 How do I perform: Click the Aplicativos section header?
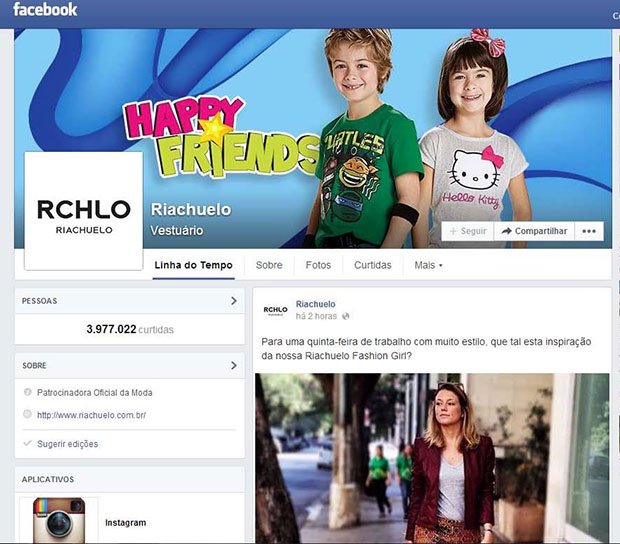[130, 479]
